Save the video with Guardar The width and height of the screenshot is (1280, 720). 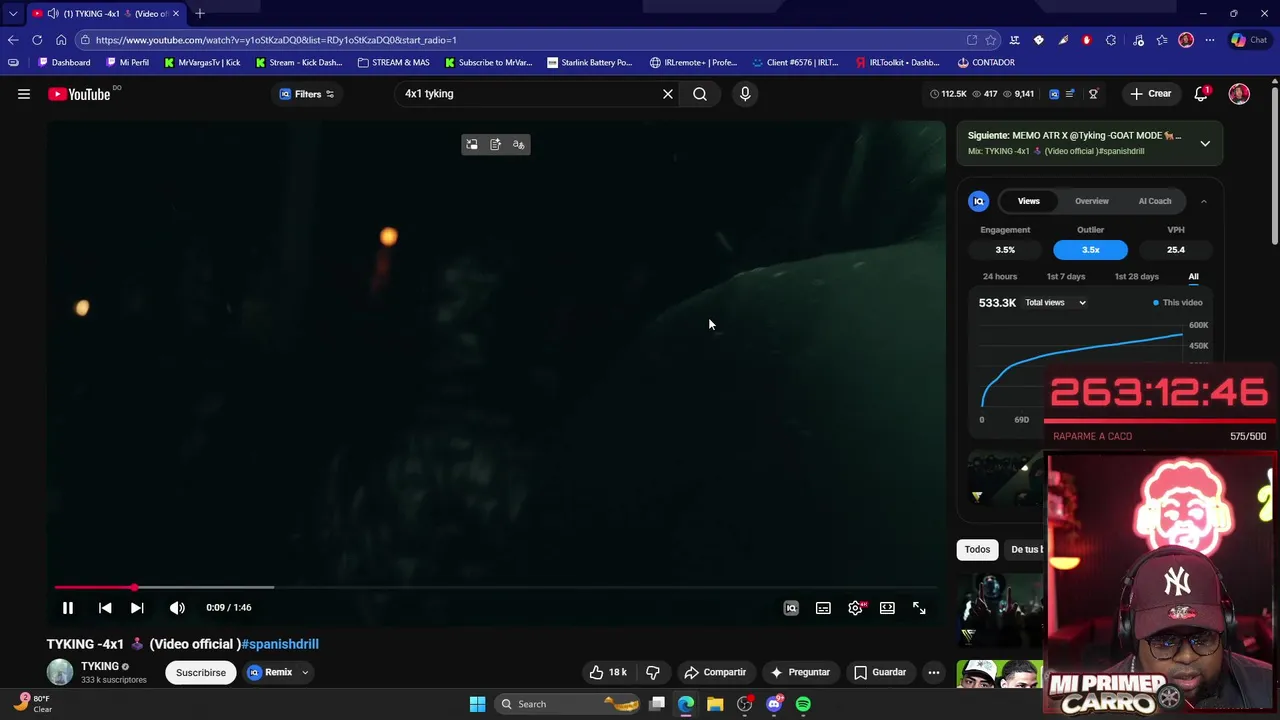[x=880, y=672]
